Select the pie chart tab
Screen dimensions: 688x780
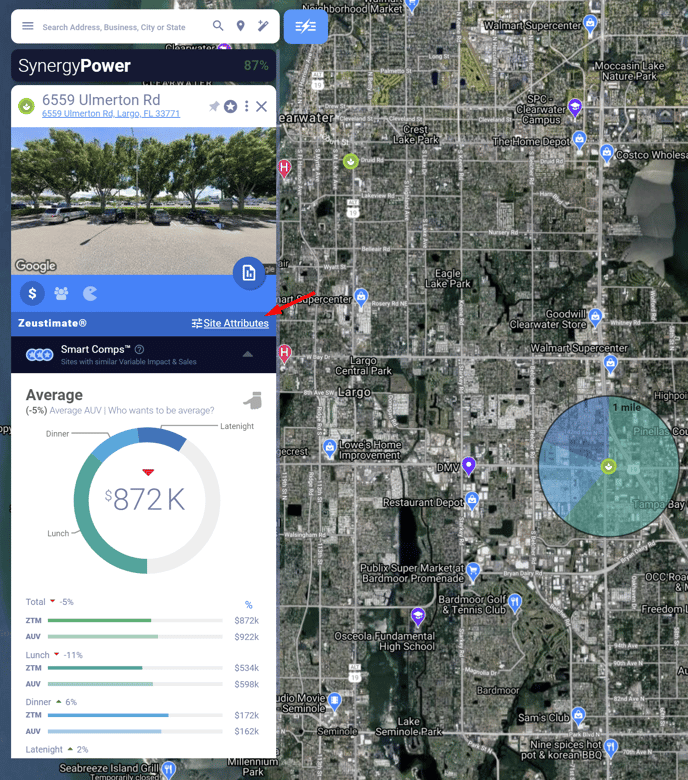point(90,293)
